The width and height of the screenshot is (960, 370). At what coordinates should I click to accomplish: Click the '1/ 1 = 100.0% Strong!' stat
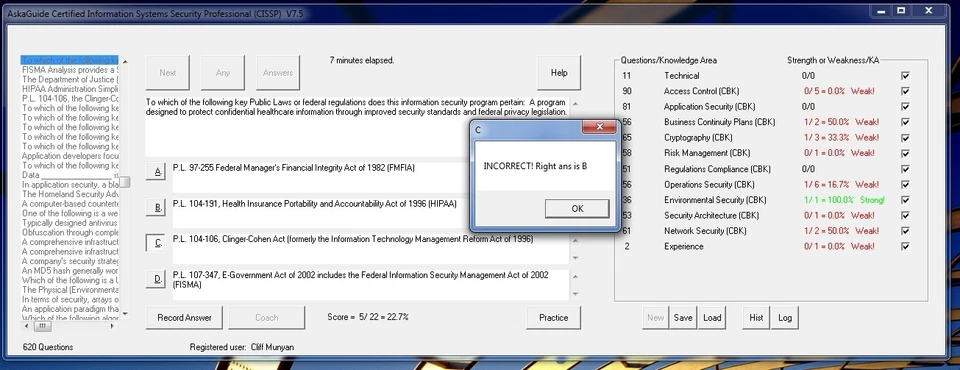click(844, 200)
